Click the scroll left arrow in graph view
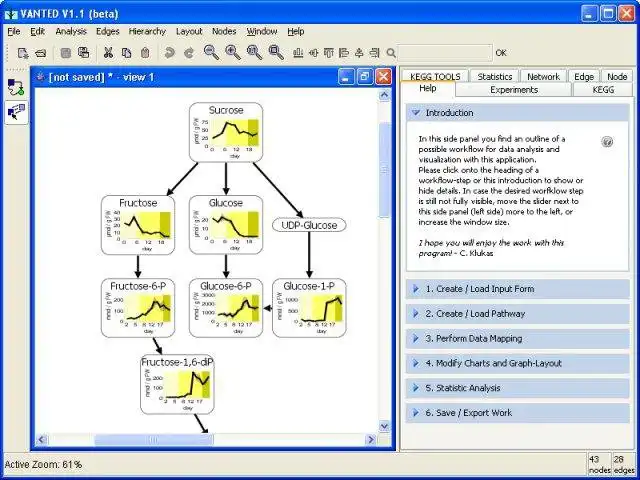This screenshot has width=640, height=480. coord(41,440)
